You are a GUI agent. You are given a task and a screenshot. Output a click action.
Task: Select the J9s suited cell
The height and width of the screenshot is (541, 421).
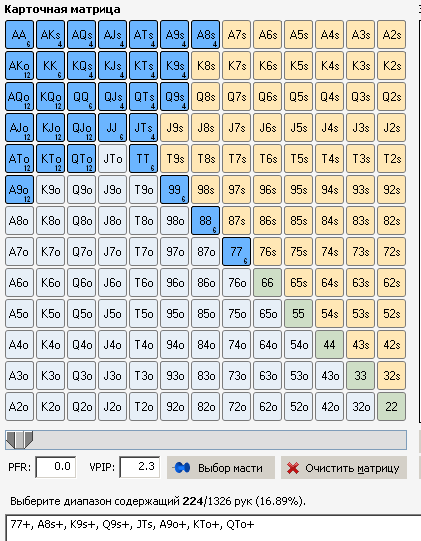175,128
